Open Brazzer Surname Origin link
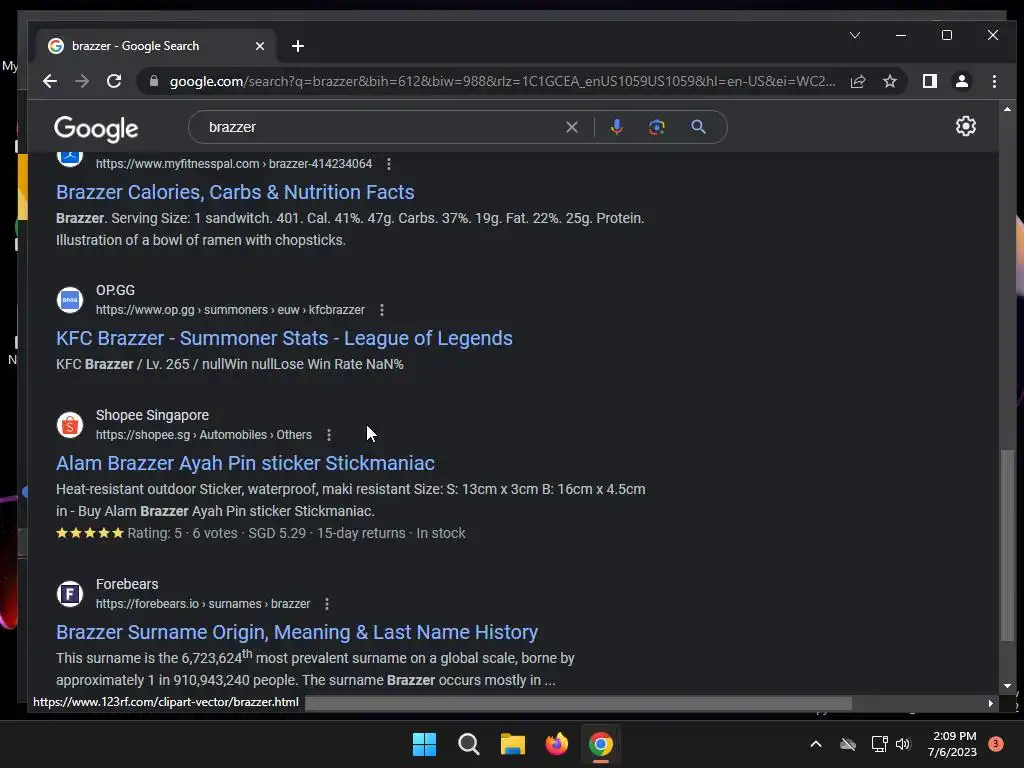This screenshot has height=768, width=1024. [296, 632]
